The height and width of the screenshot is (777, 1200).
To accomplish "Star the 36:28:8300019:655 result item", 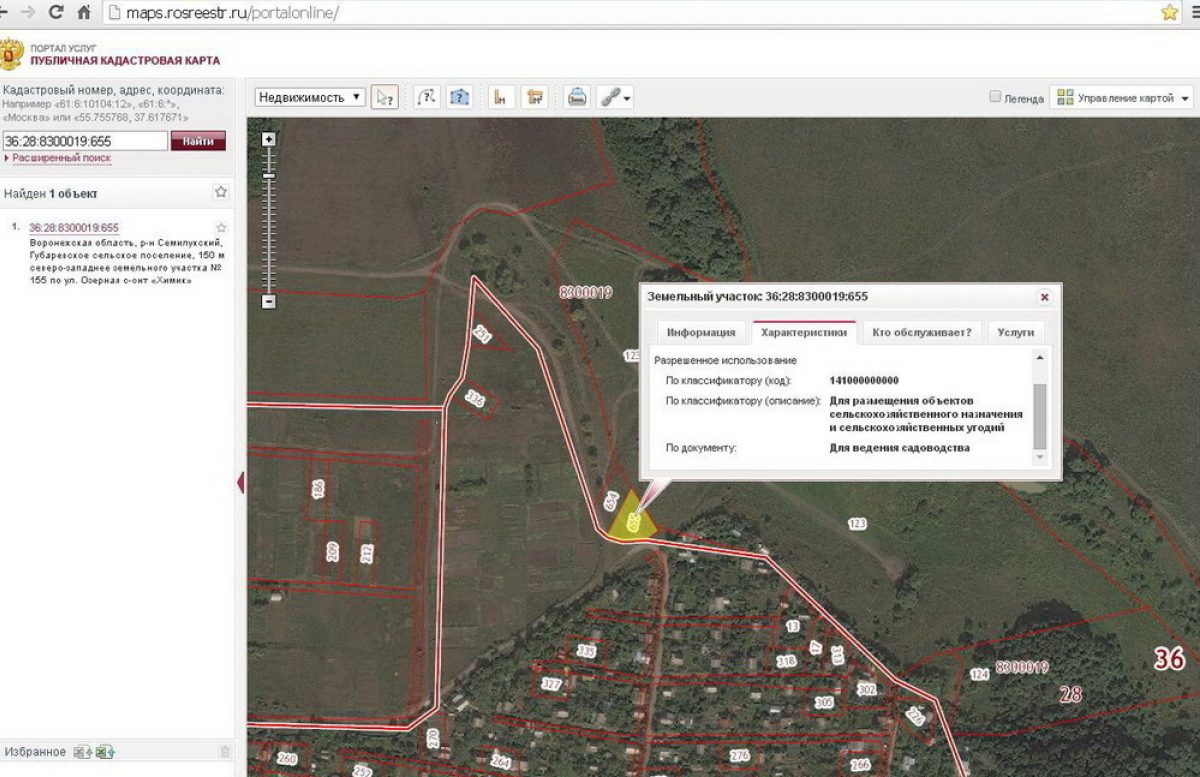I will pos(221,228).
